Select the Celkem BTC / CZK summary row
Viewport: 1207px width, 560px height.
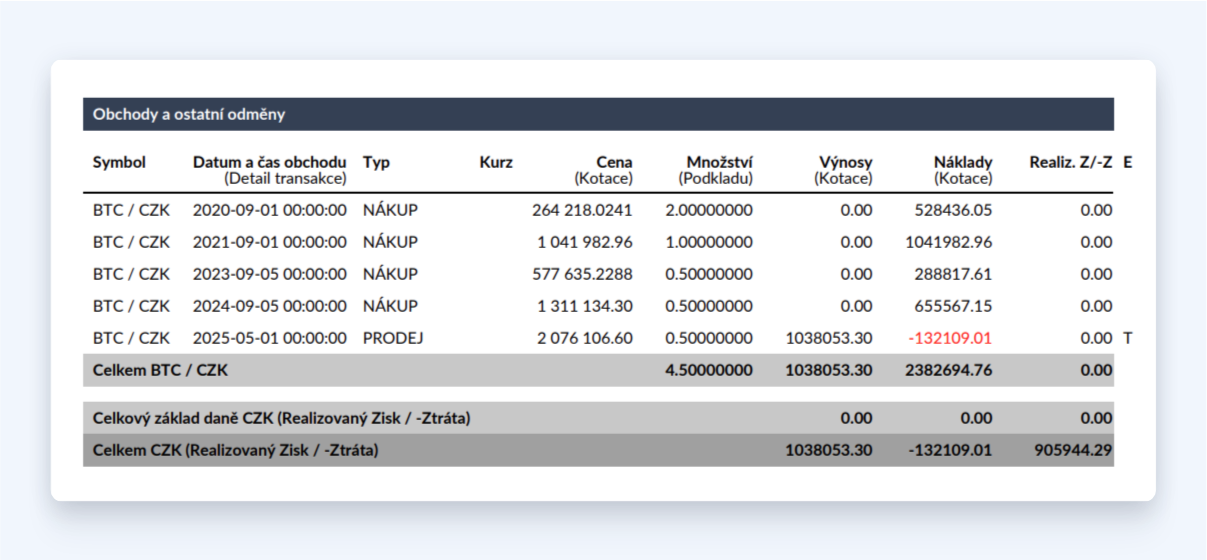click(598, 370)
